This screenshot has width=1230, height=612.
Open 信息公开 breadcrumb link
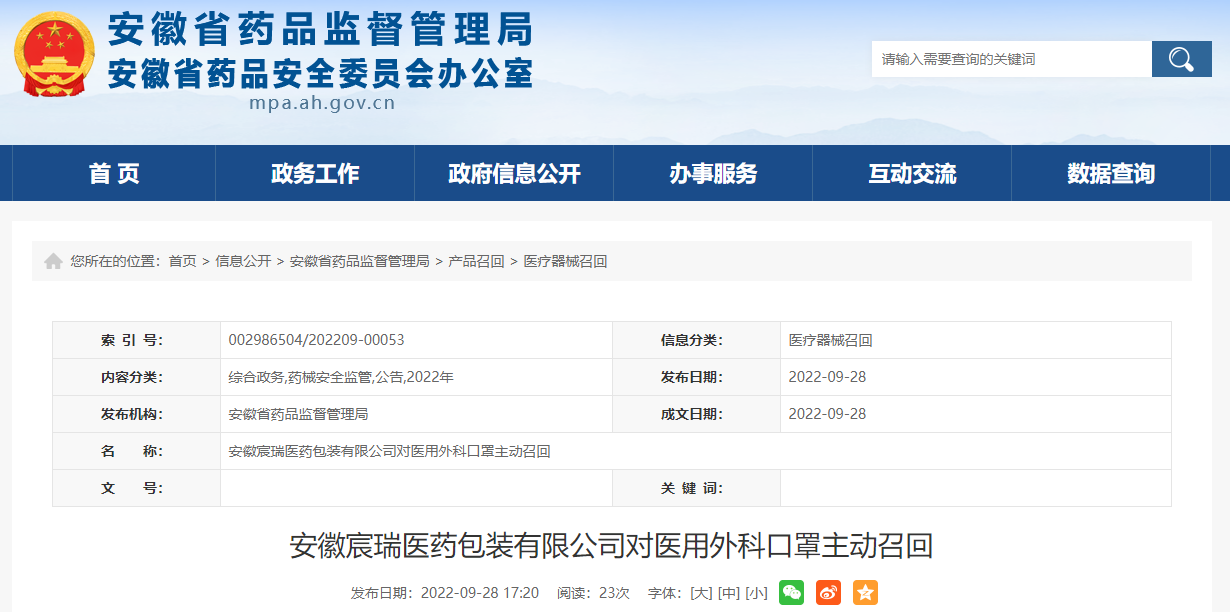(x=243, y=261)
